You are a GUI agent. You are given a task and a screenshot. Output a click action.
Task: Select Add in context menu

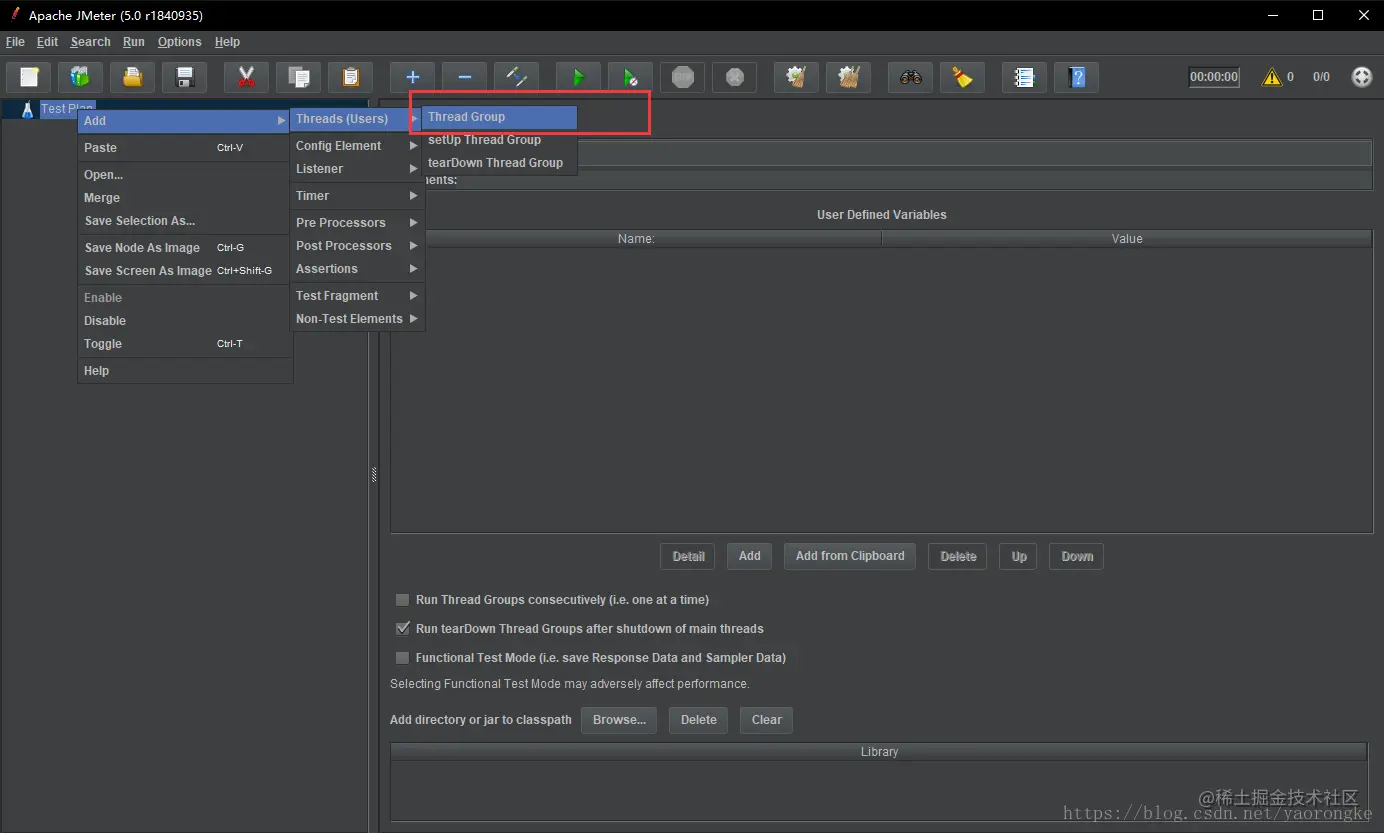pos(185,121)
